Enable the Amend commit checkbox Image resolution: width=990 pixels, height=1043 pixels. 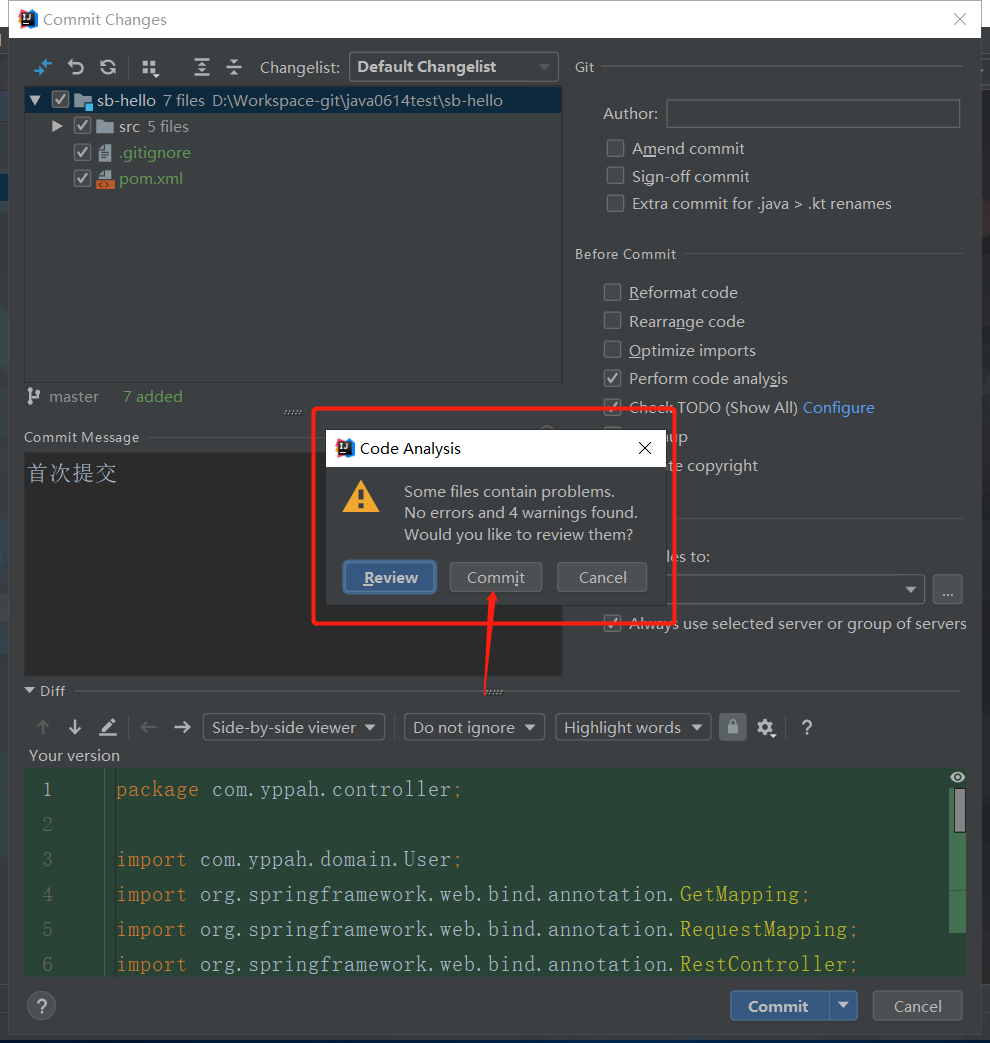(615, 149)
